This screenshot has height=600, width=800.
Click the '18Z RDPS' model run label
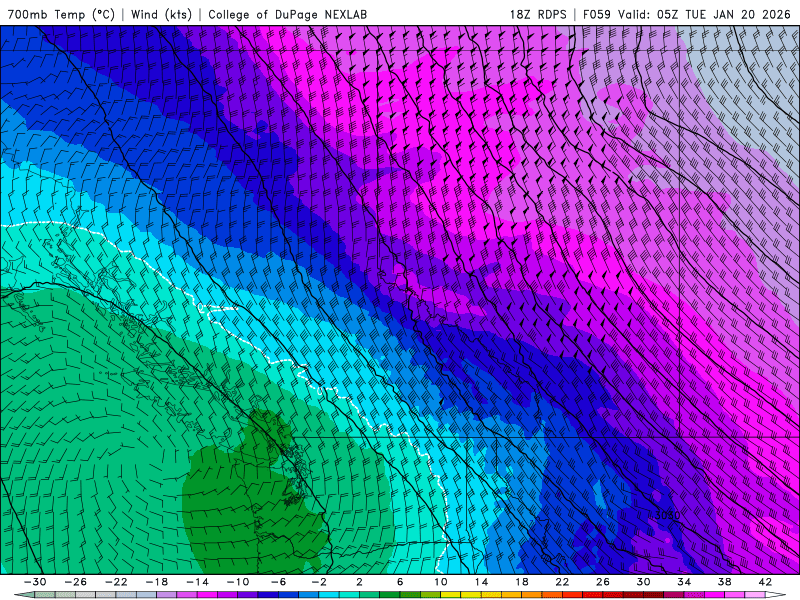(x=538, y=14)
